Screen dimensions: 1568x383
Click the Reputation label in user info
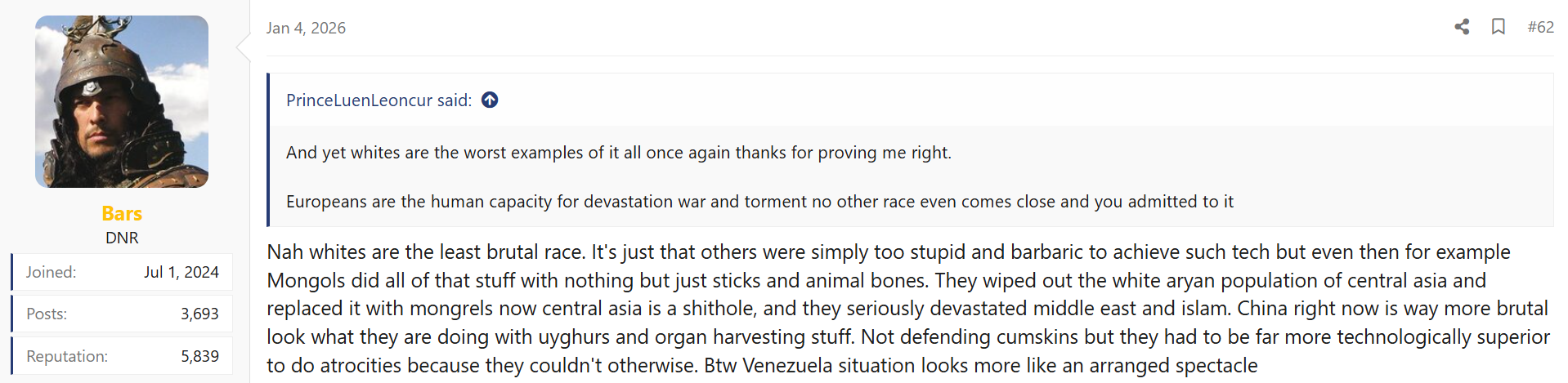(x=67, y=356)
